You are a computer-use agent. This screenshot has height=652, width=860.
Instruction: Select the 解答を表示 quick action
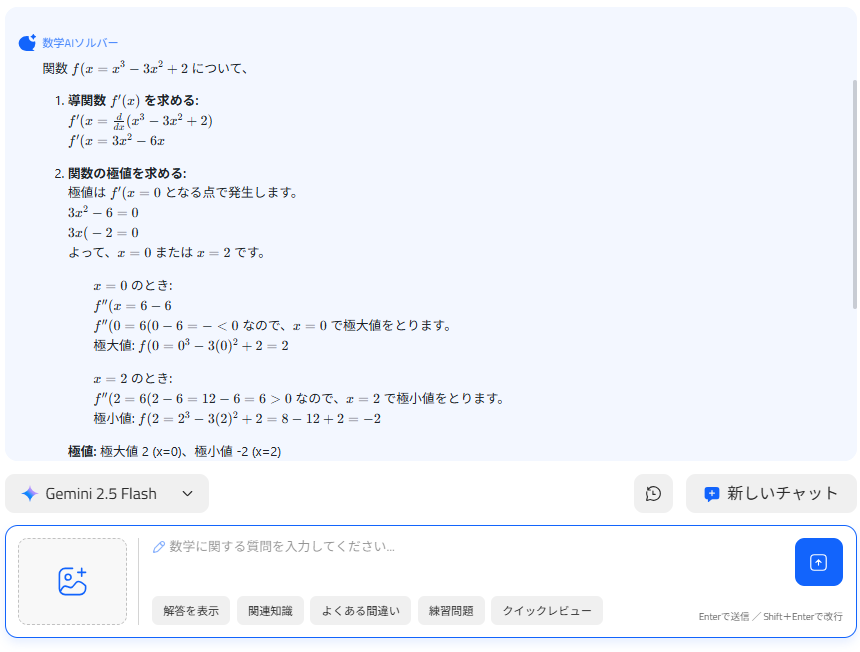(191, 610)
